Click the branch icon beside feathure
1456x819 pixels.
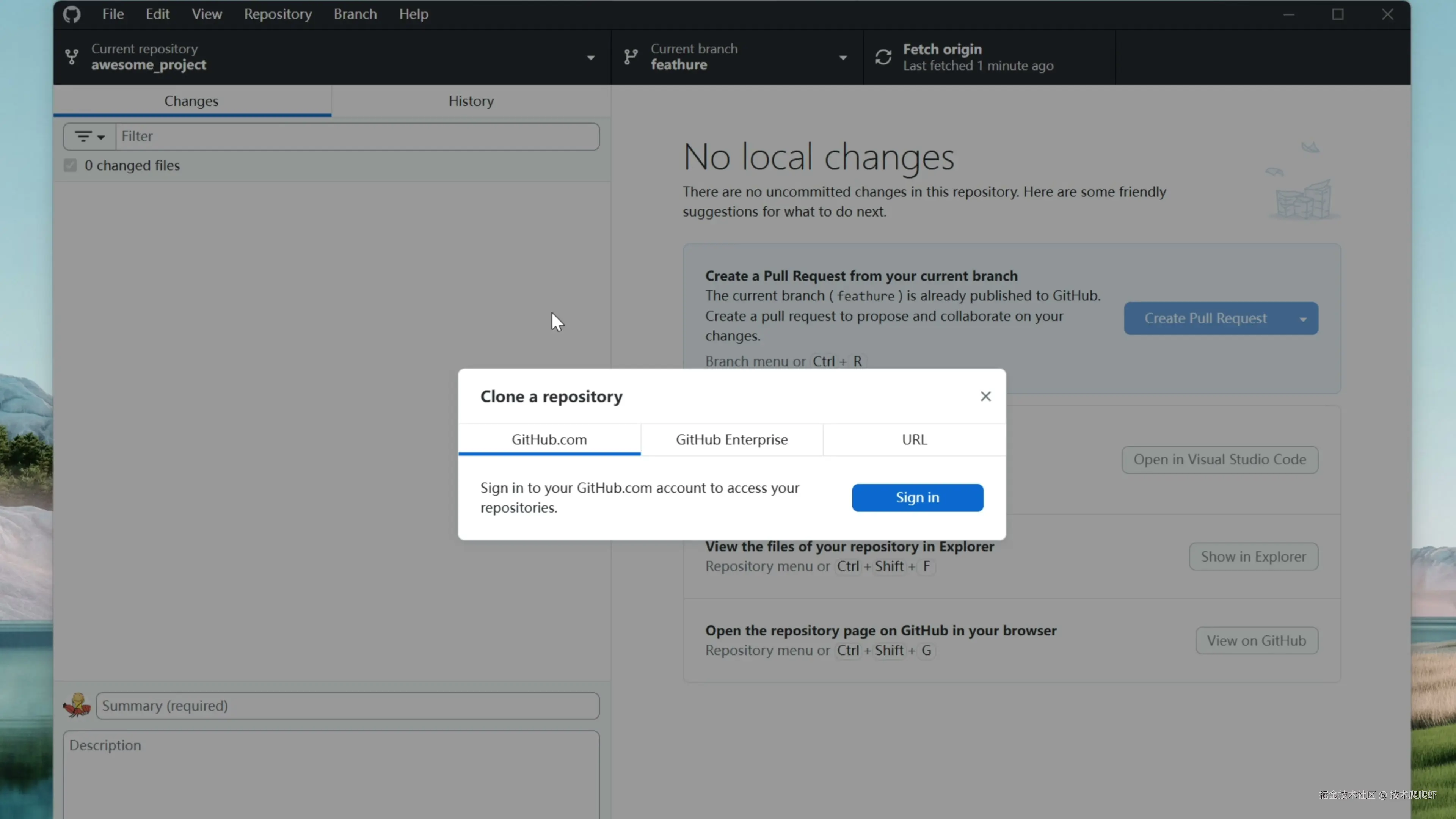point(631,56)
